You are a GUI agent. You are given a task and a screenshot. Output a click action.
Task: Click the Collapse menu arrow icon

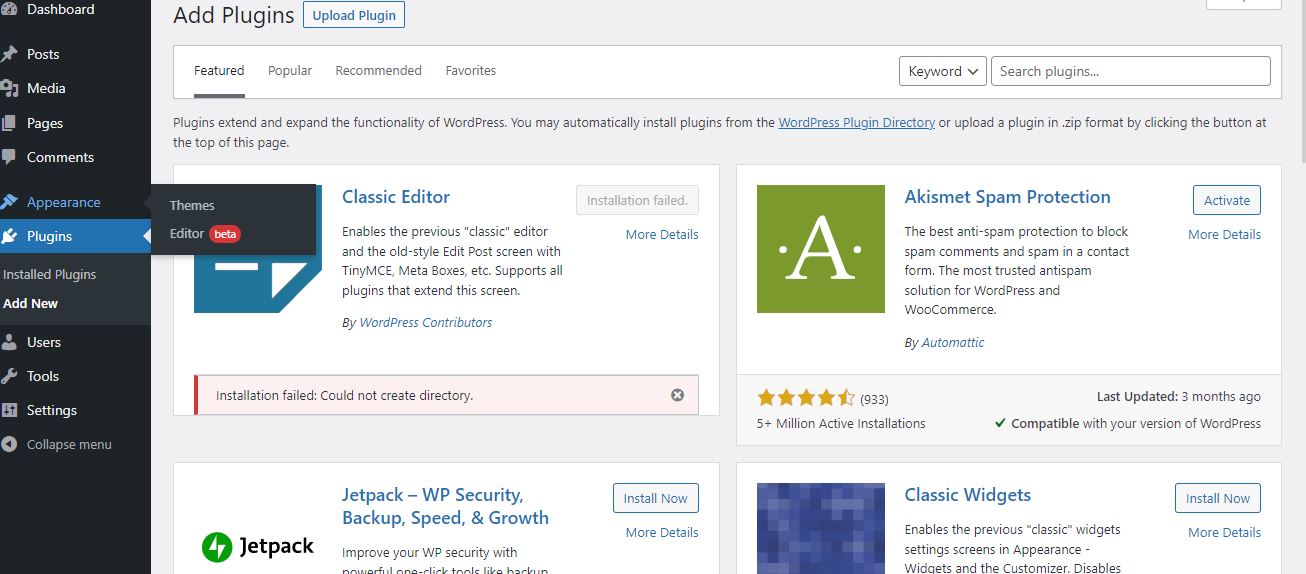(9, 444)
